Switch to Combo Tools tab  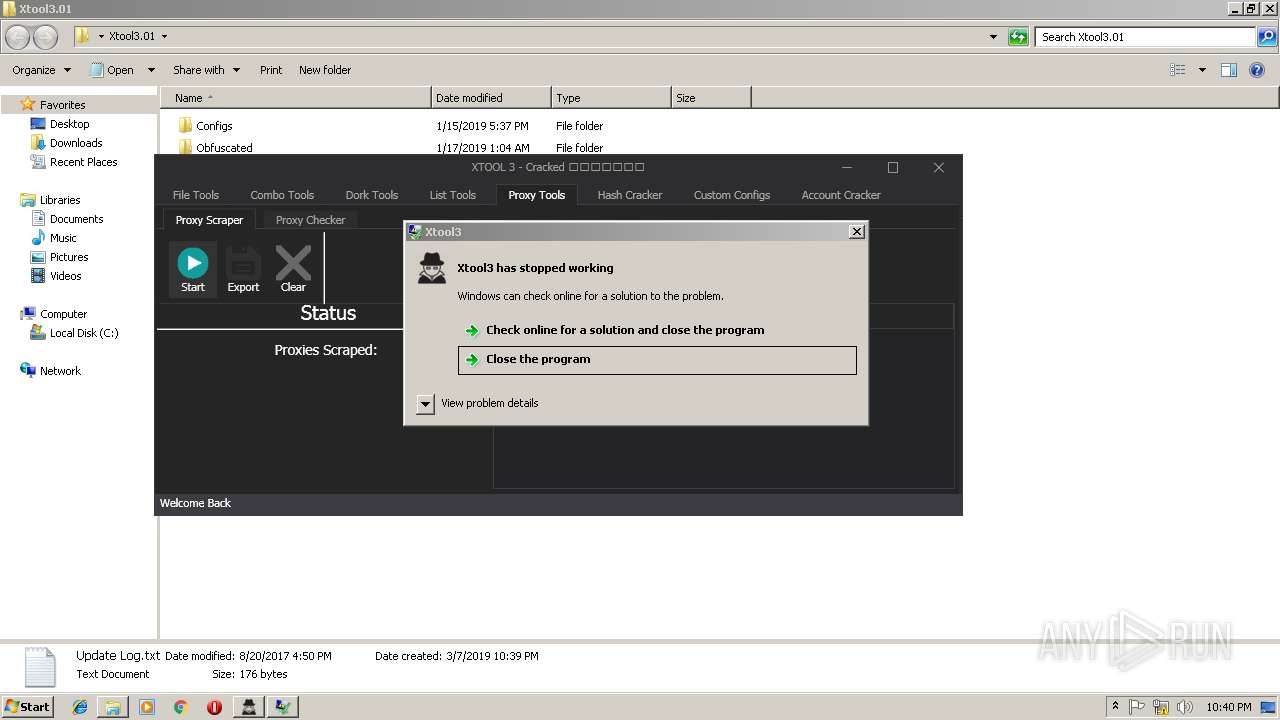coord(282,195)
